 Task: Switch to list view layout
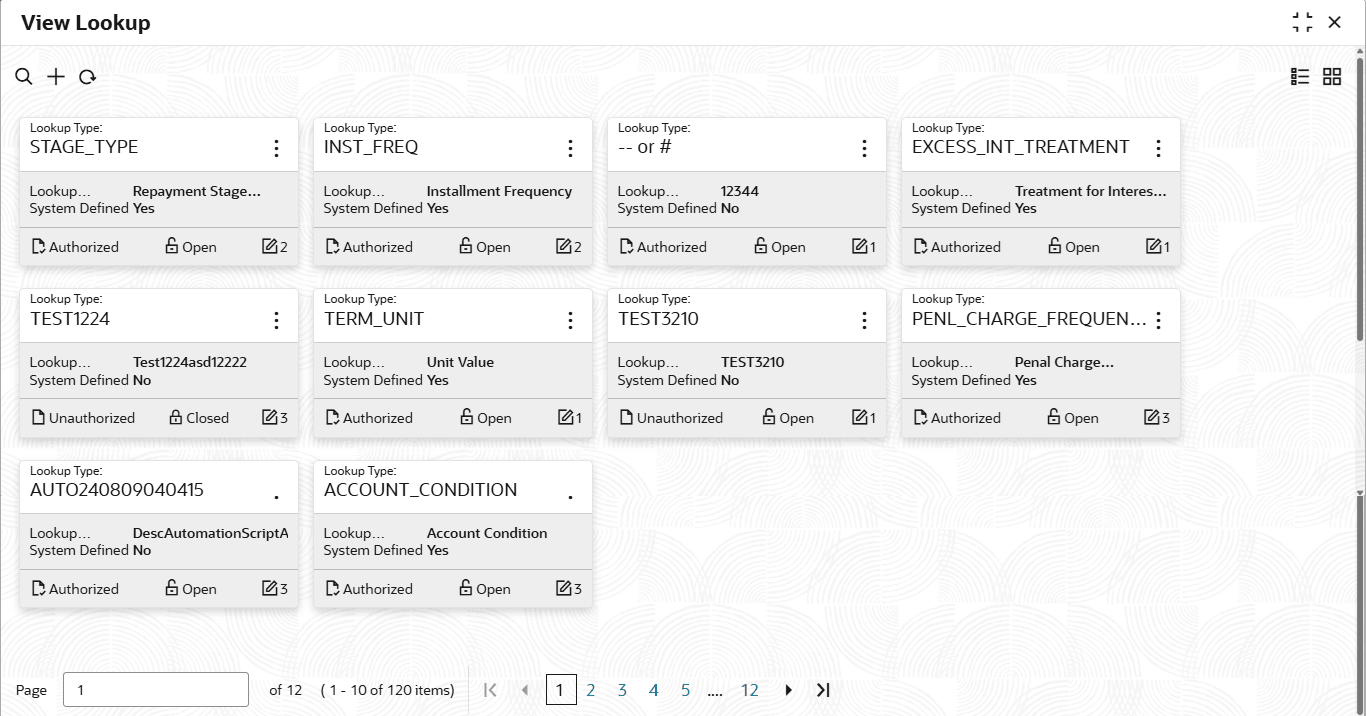click(1300, 77)
